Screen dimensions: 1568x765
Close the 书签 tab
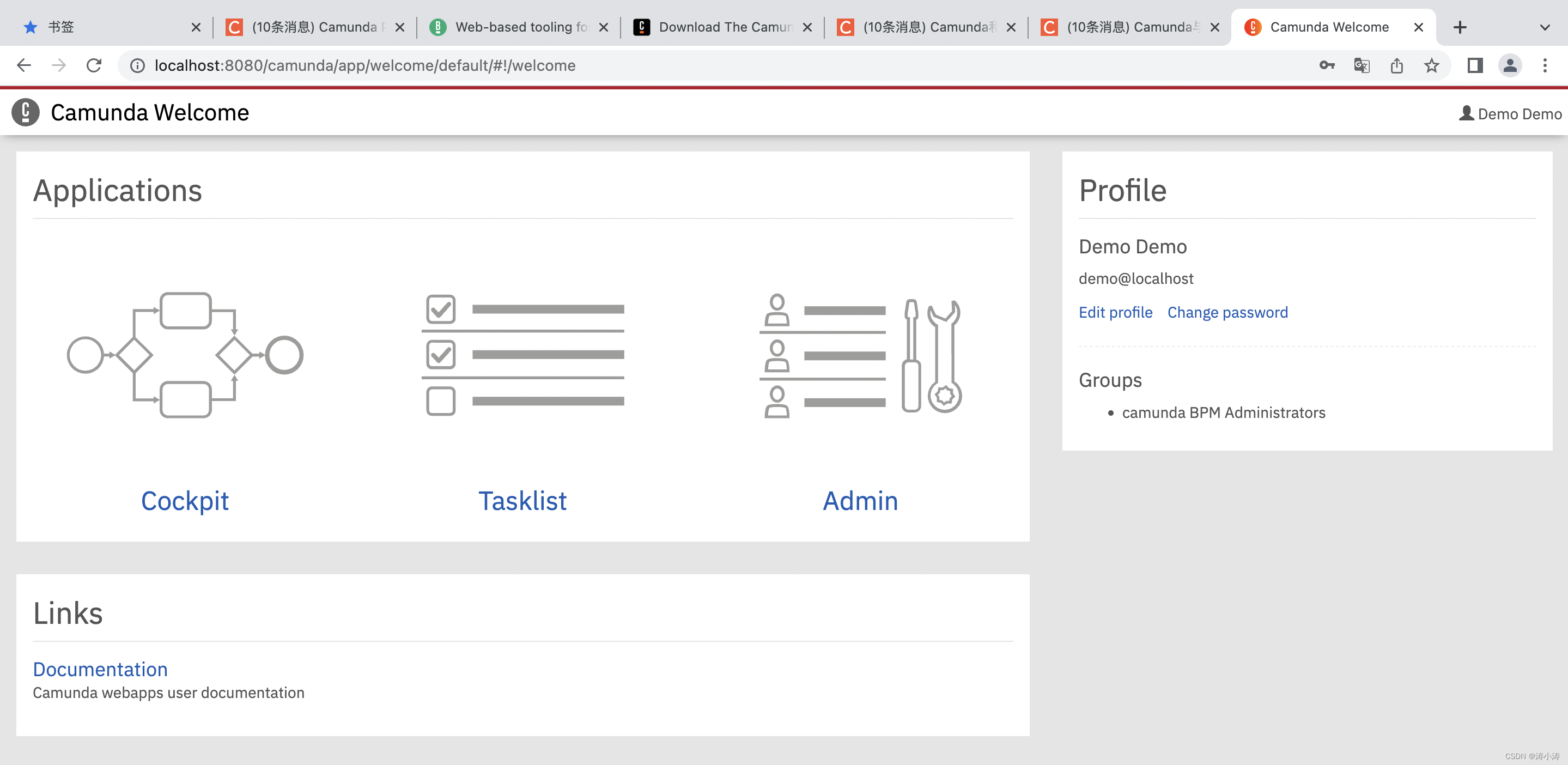[x=196, y=27]
